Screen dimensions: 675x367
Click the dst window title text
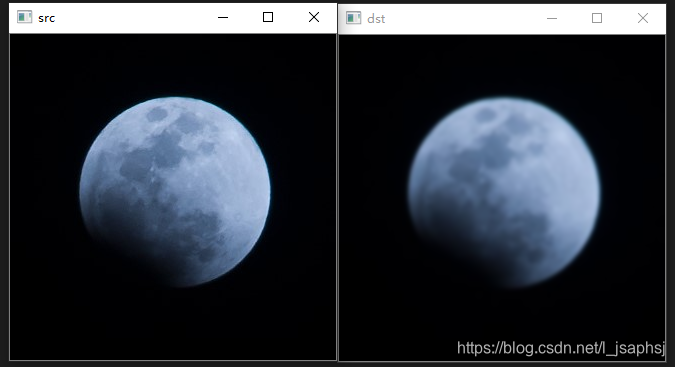pos(376,19)
